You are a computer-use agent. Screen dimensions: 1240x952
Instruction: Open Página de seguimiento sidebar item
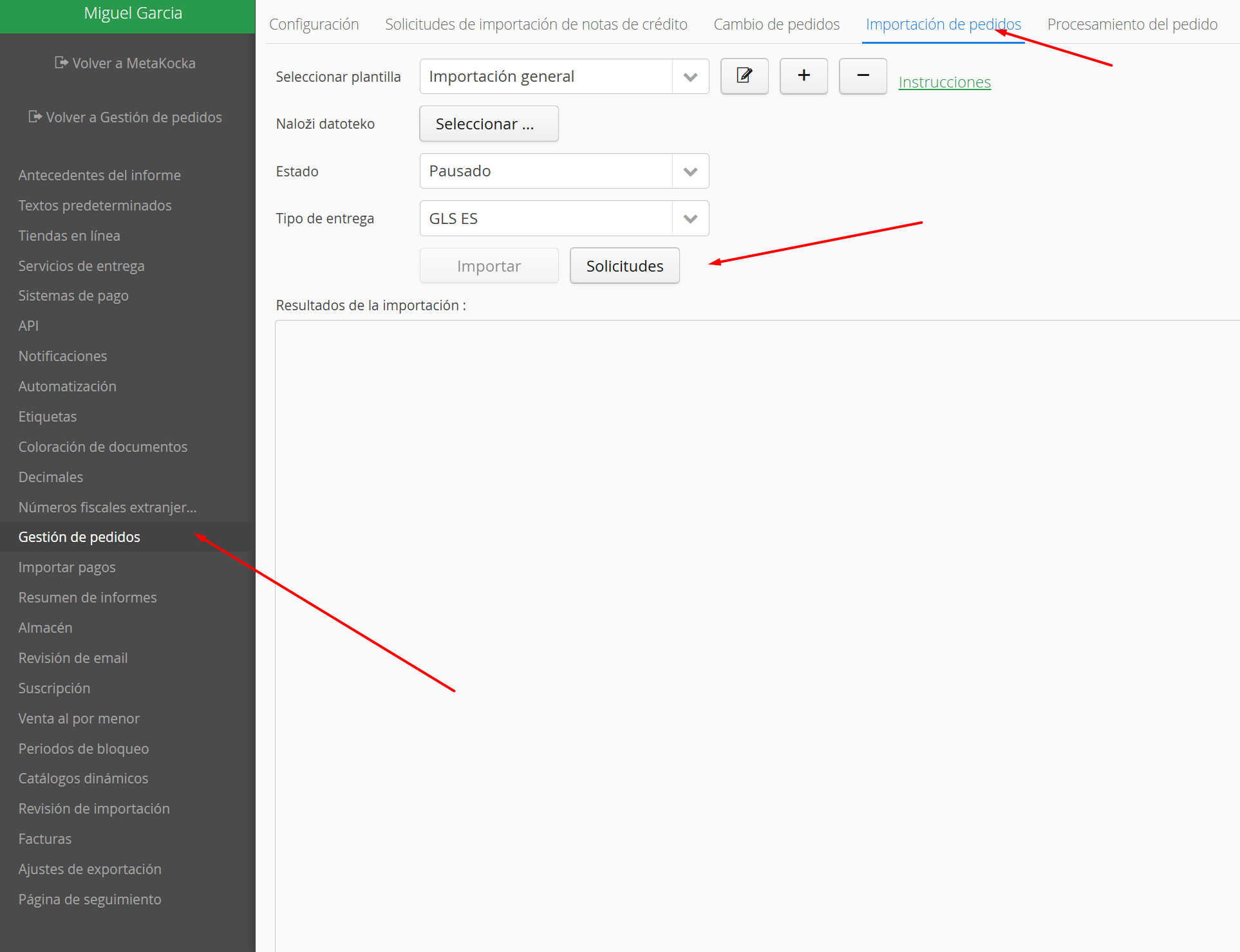89,899
